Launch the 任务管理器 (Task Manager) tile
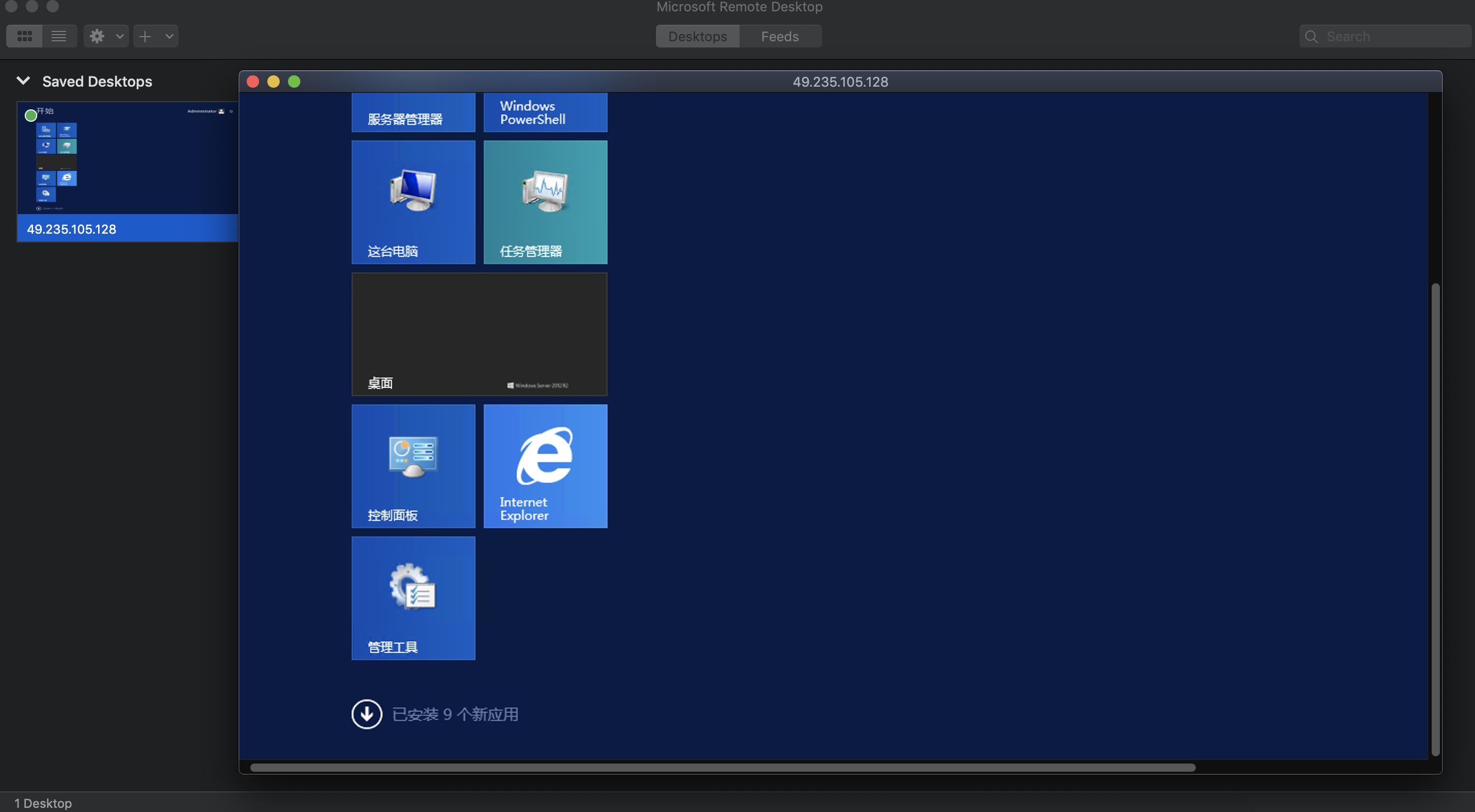 tap(544, 202)
